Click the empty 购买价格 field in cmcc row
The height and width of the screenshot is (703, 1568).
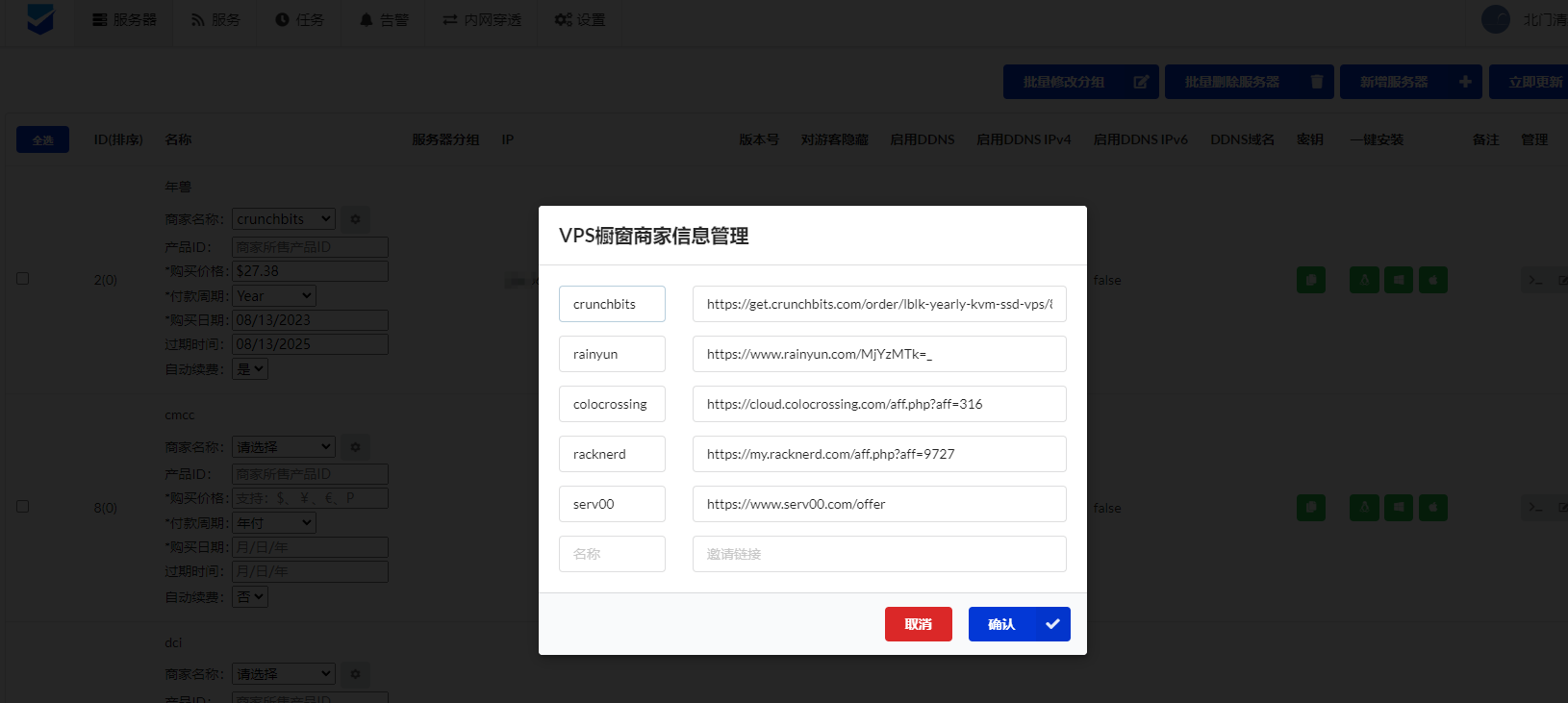tap(310, 498)
